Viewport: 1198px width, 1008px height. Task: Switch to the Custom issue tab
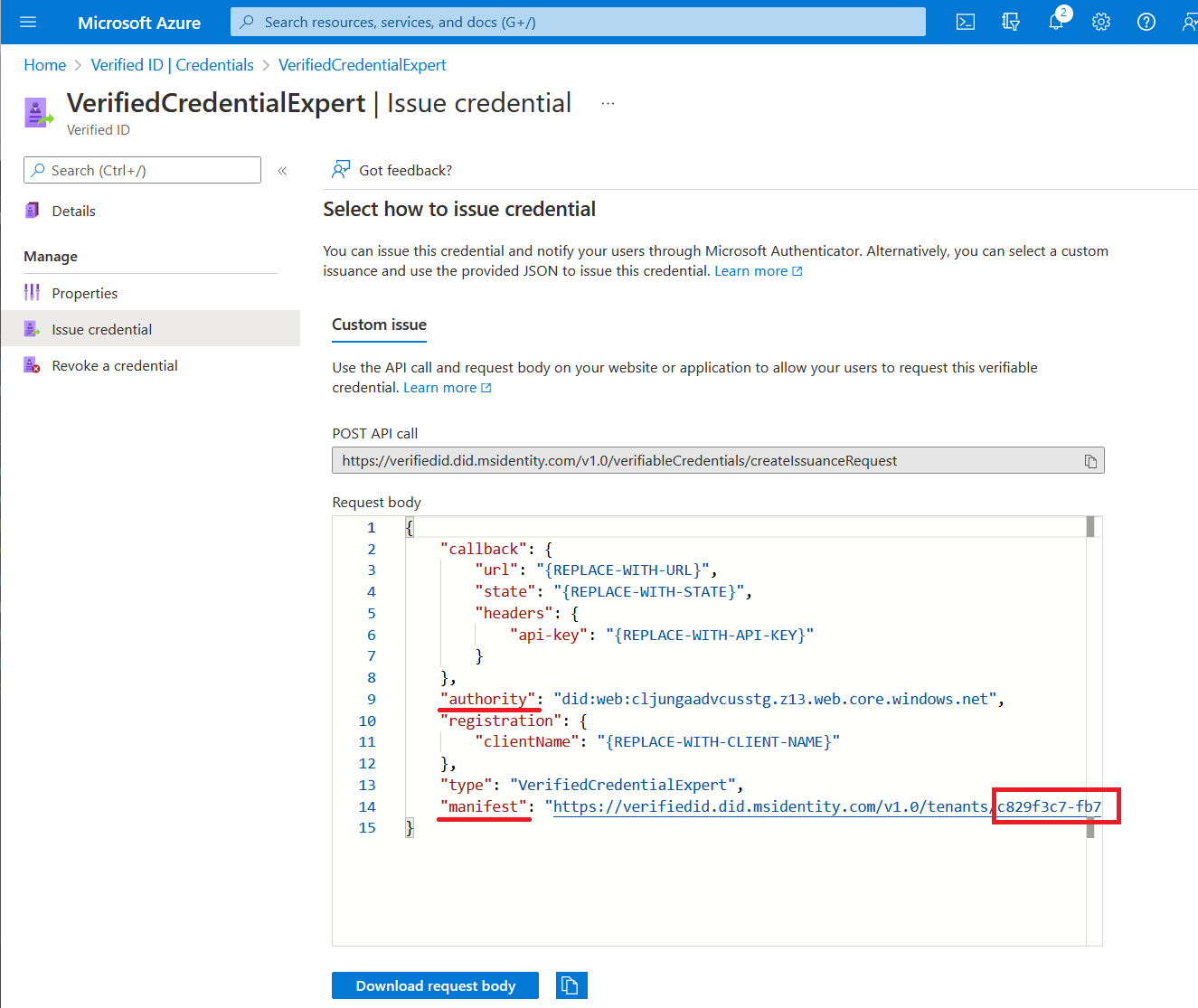pos(379,325)
